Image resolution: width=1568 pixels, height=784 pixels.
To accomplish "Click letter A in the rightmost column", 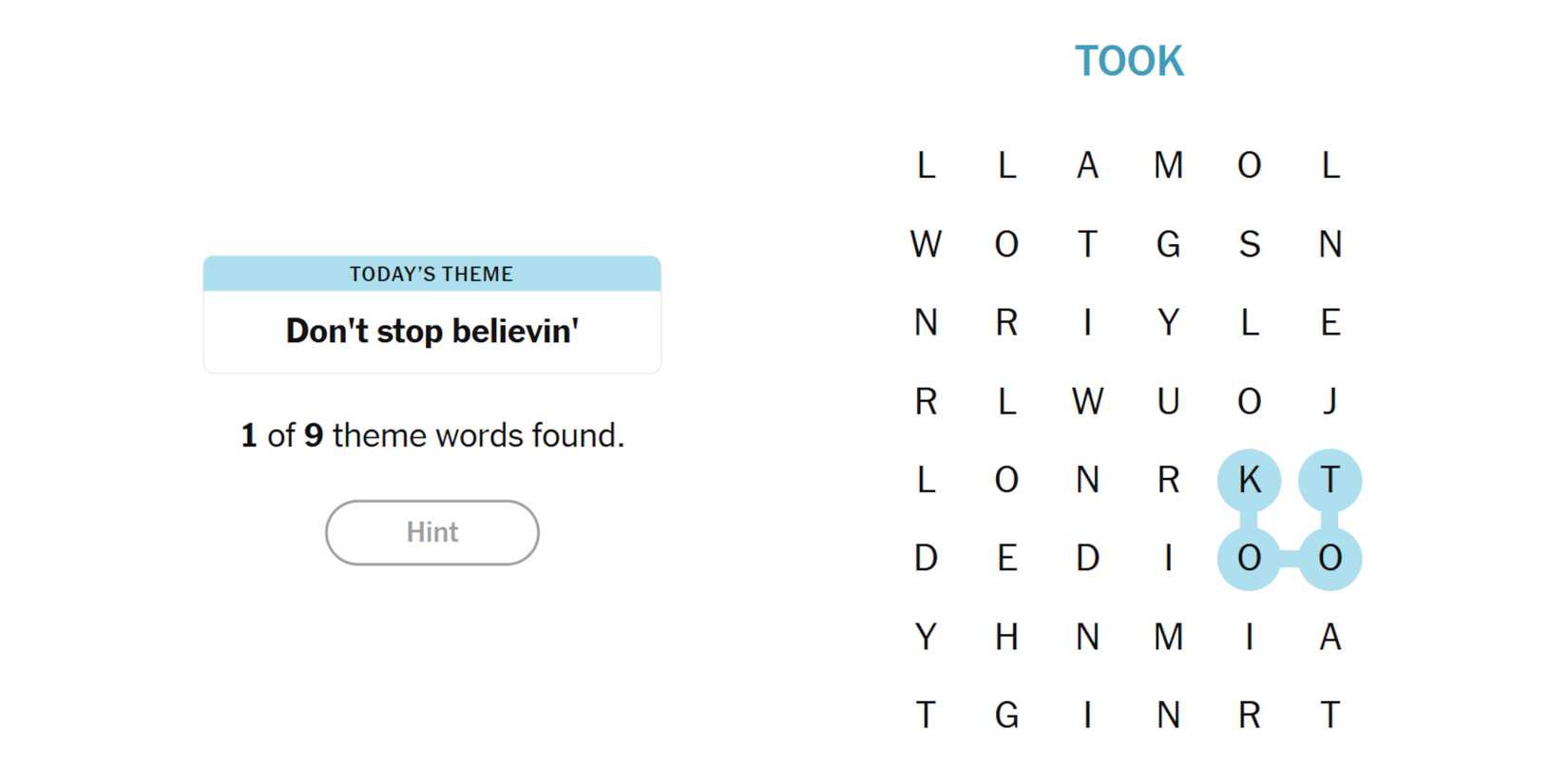I will (x=1329, y=637).
